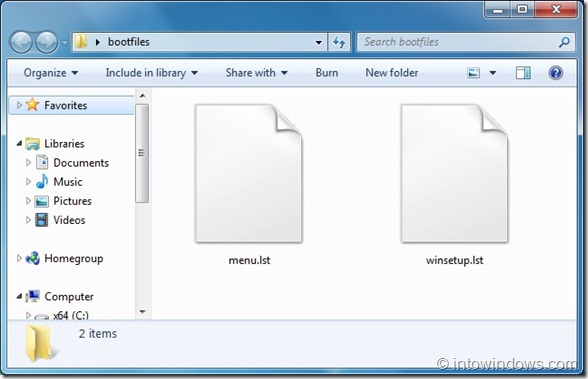Open the Videos library
588x379 pixels.
[x=69, y=220]
